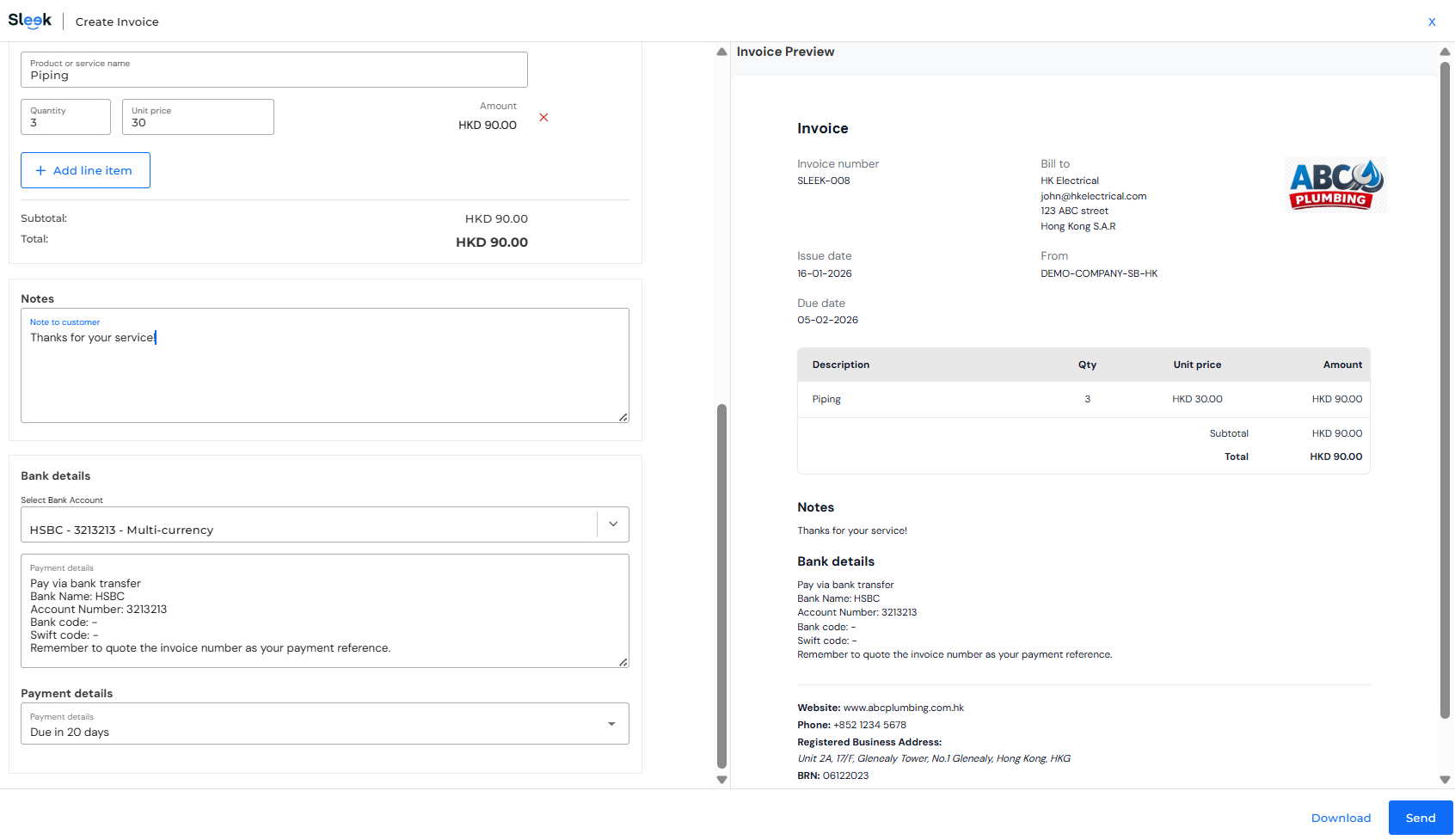Screen dimensions: 1455x840
Task: Click the ABC Plumbing logo in the preview
Action: click(1334, 183)
